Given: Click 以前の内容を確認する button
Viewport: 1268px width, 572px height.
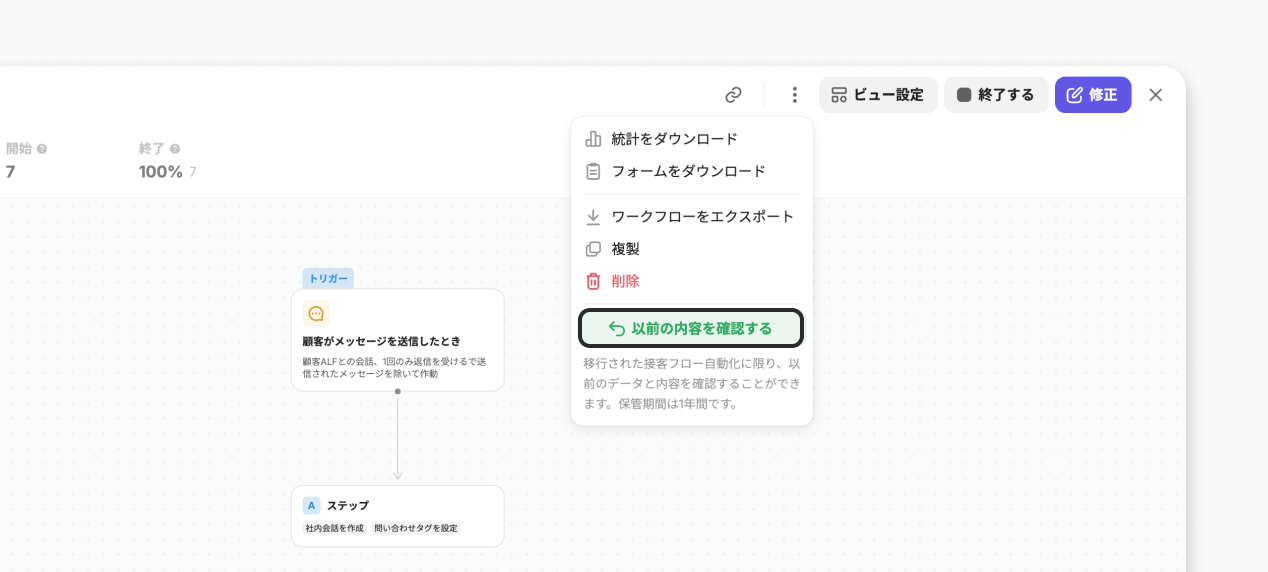Looking at the screenshot, I should coord(691,328).
